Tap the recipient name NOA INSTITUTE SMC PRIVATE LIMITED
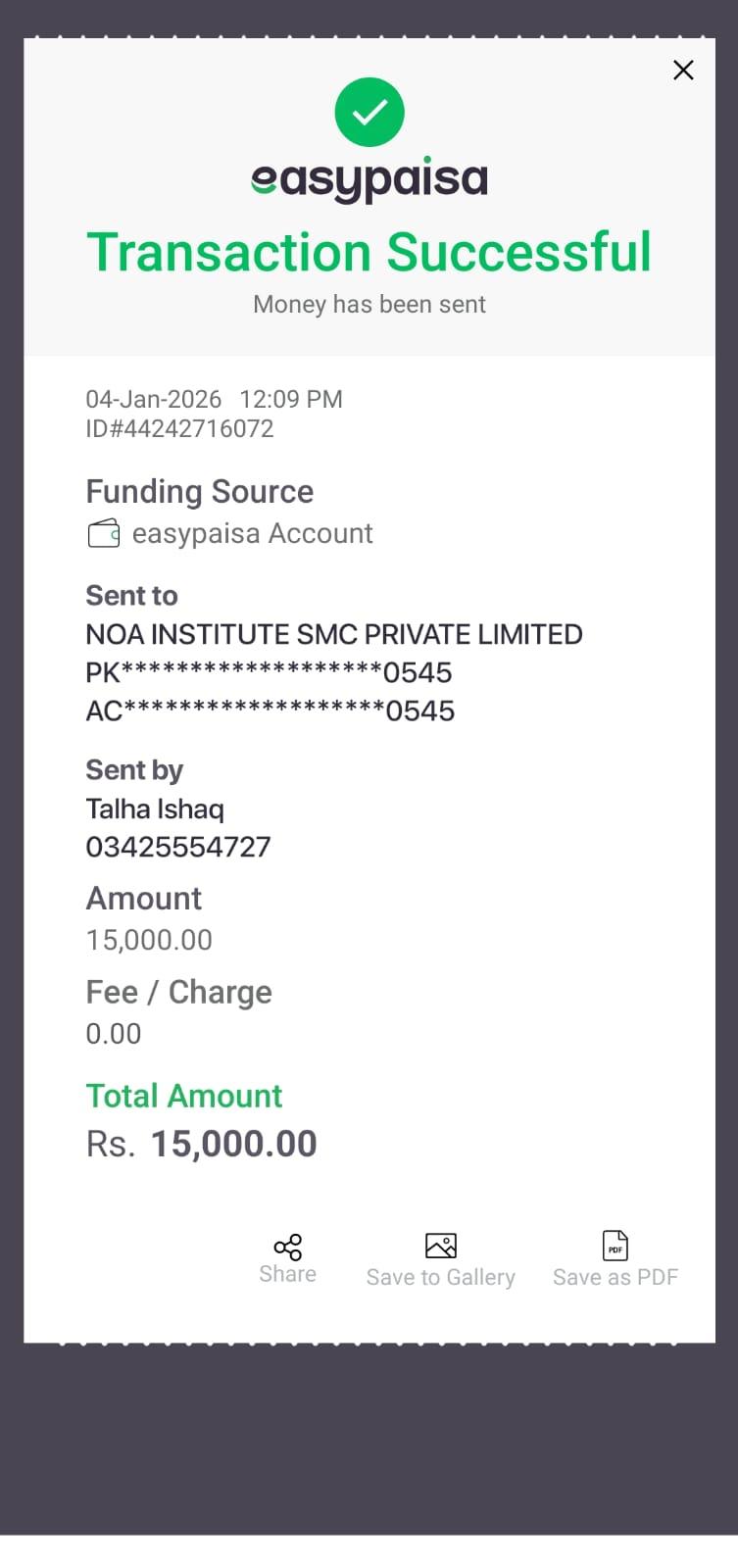 point(334,635)
